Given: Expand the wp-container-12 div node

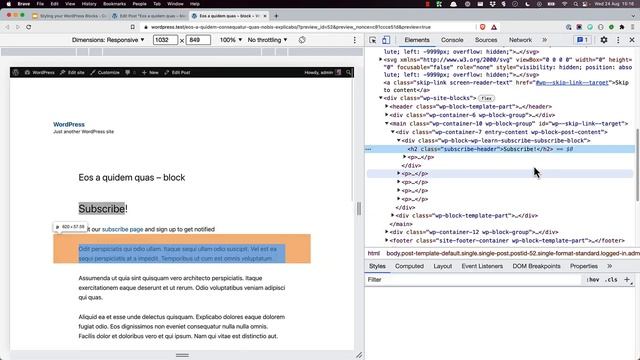Looking at the screenshot, I should (x=387, y=232).
